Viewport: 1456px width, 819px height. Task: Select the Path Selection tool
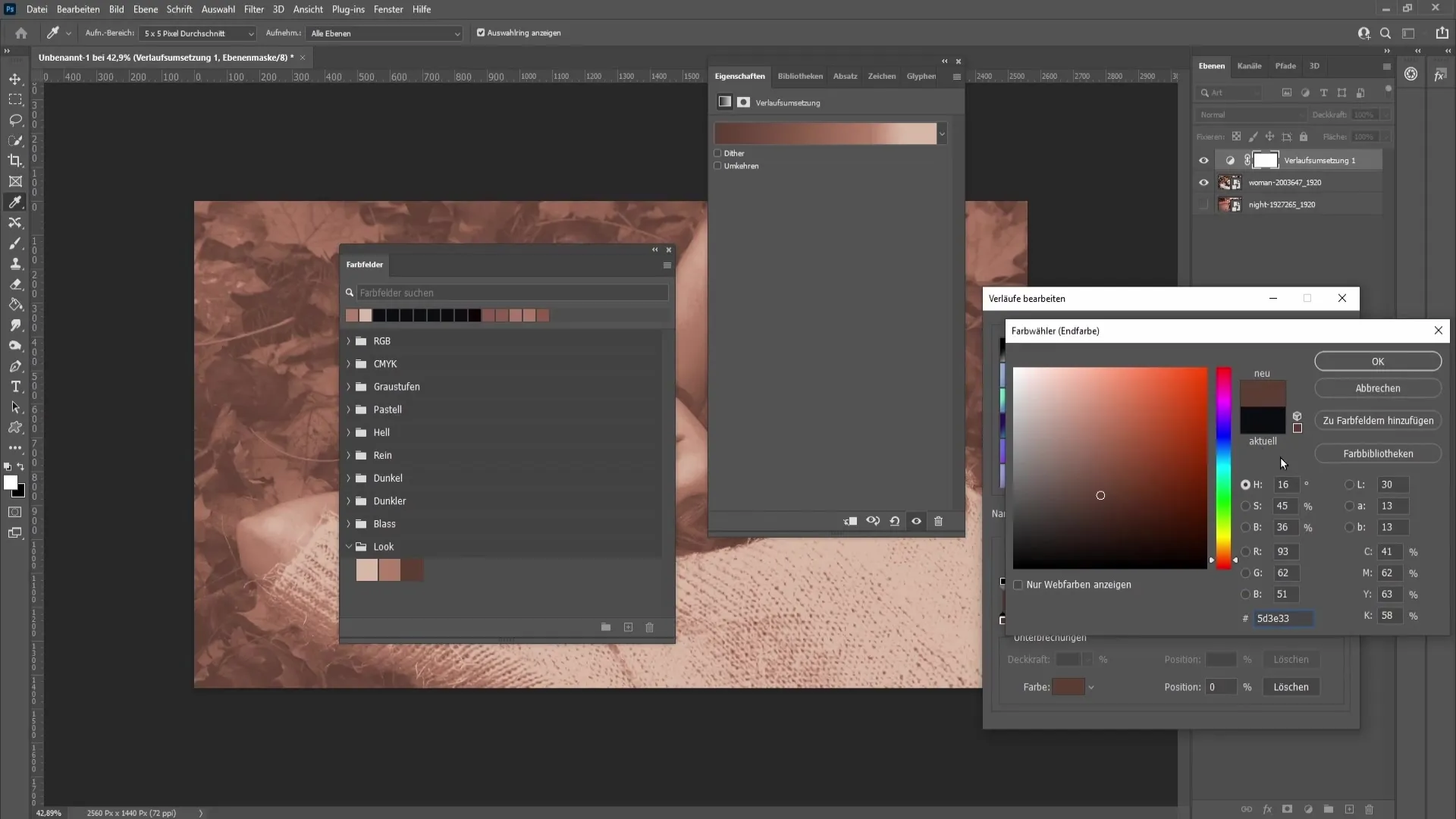(15, 407)
